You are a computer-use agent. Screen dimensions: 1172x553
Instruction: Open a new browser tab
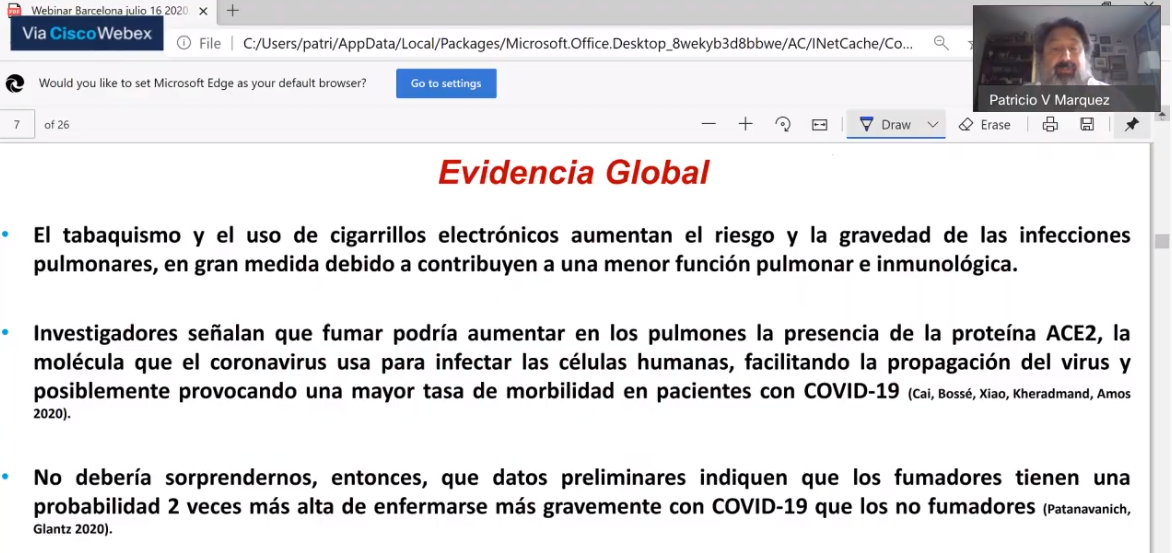(x=232, y=10)
